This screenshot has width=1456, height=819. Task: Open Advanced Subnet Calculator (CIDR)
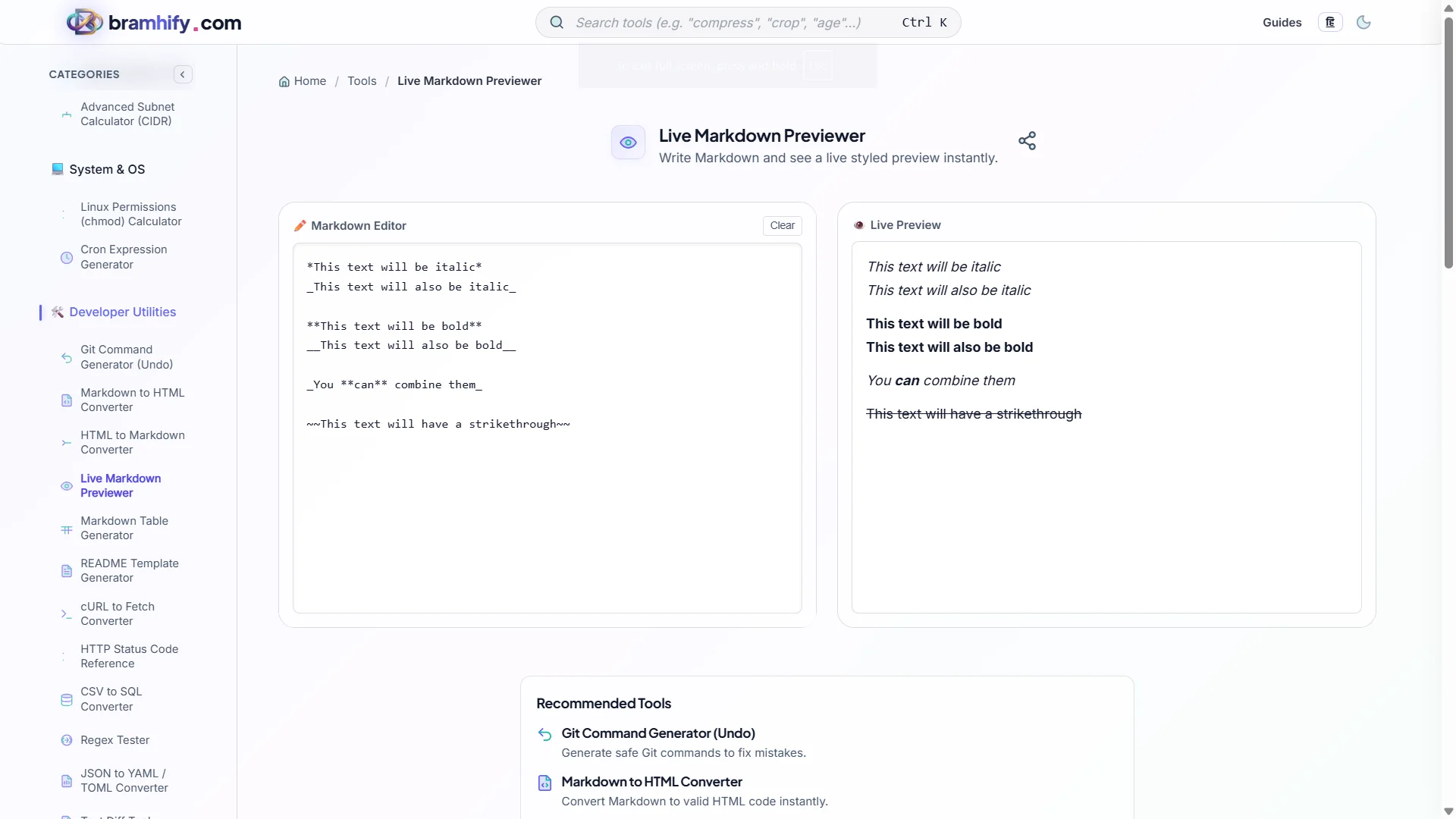click(127, 115)
